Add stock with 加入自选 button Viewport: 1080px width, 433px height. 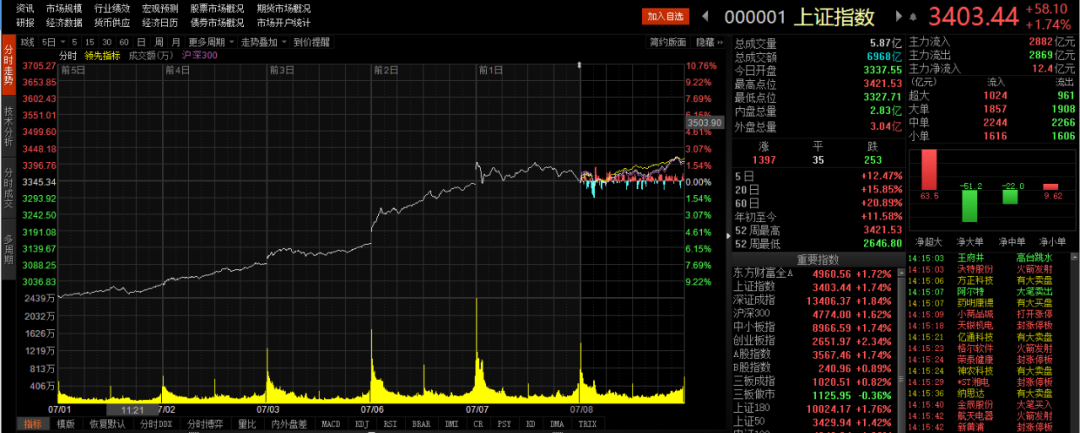click(667, 17)
